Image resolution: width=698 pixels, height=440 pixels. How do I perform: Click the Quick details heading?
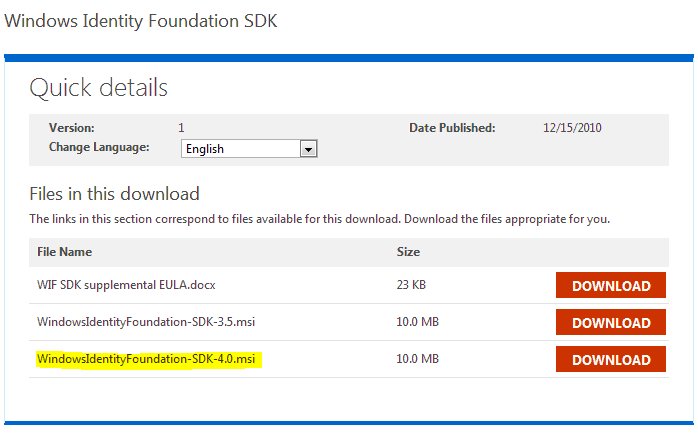98,88
